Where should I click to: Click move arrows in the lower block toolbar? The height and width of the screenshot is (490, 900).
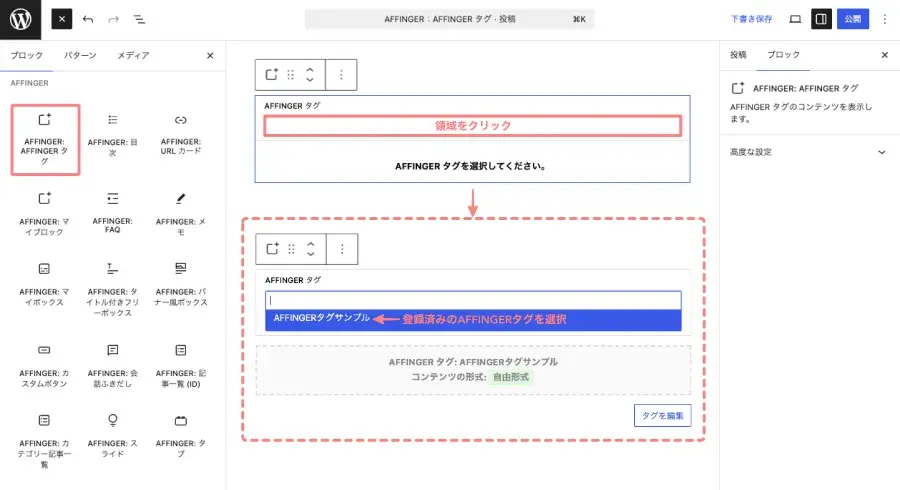click(x=311, y=249)
